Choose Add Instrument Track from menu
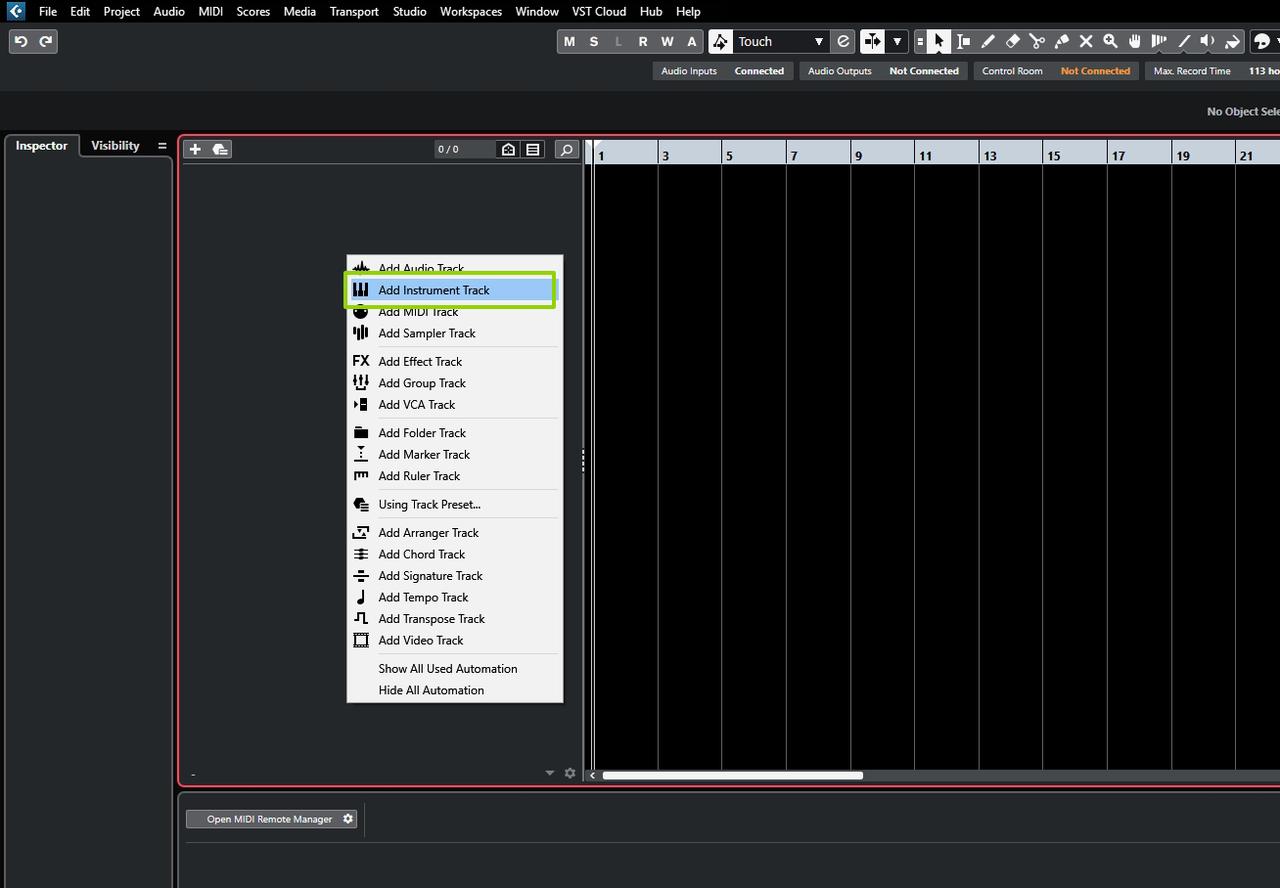 (x=434, y=290)
